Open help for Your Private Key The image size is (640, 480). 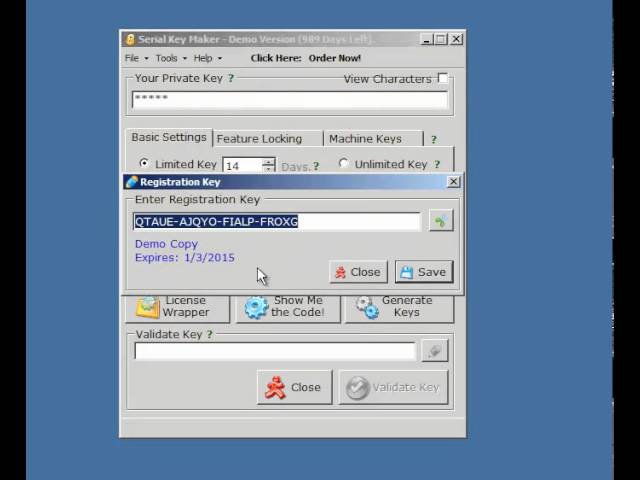click(x=231, y=78)
